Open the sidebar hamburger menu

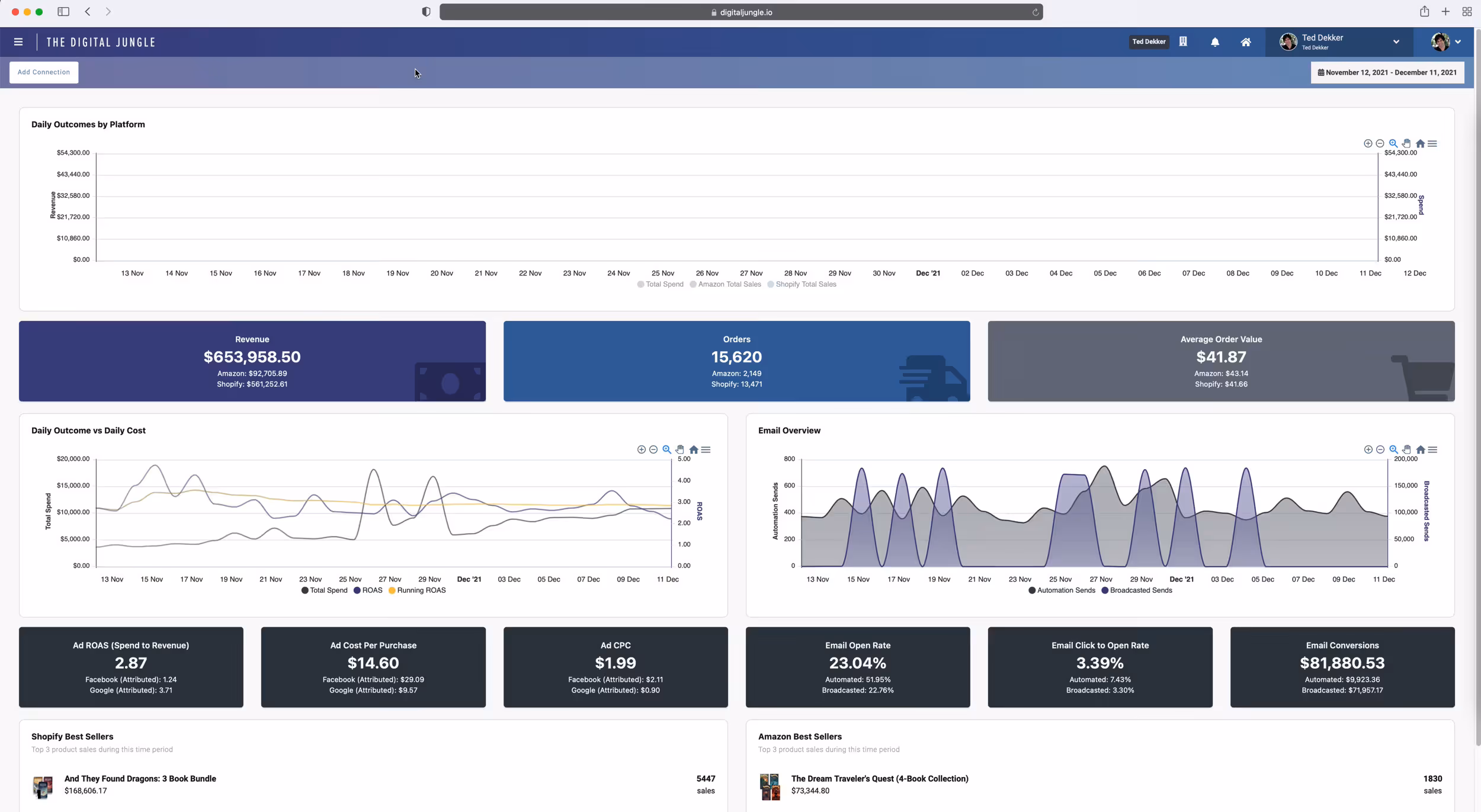pos(18,41)
